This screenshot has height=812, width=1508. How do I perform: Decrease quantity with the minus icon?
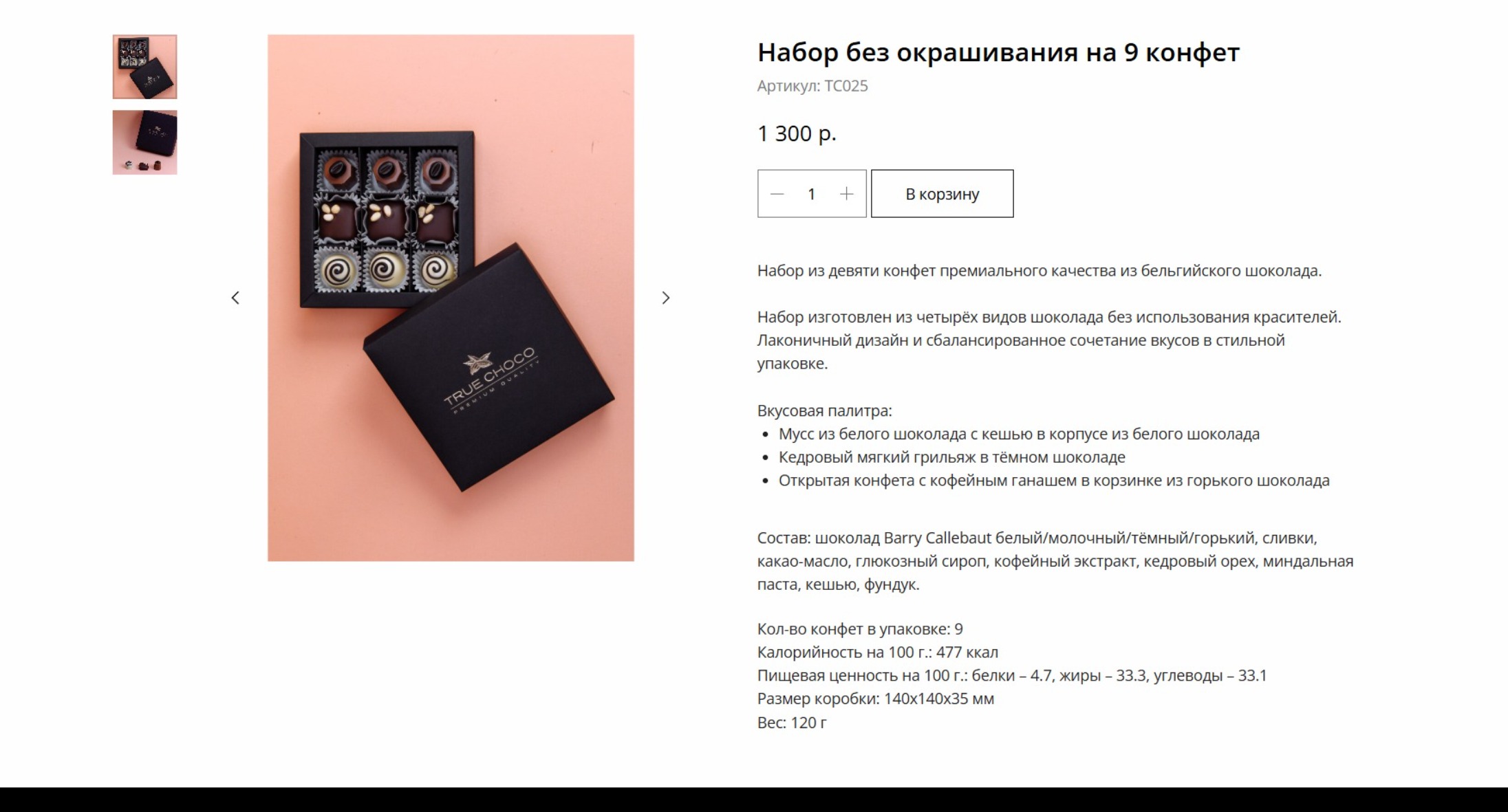(x=777, y=194)
